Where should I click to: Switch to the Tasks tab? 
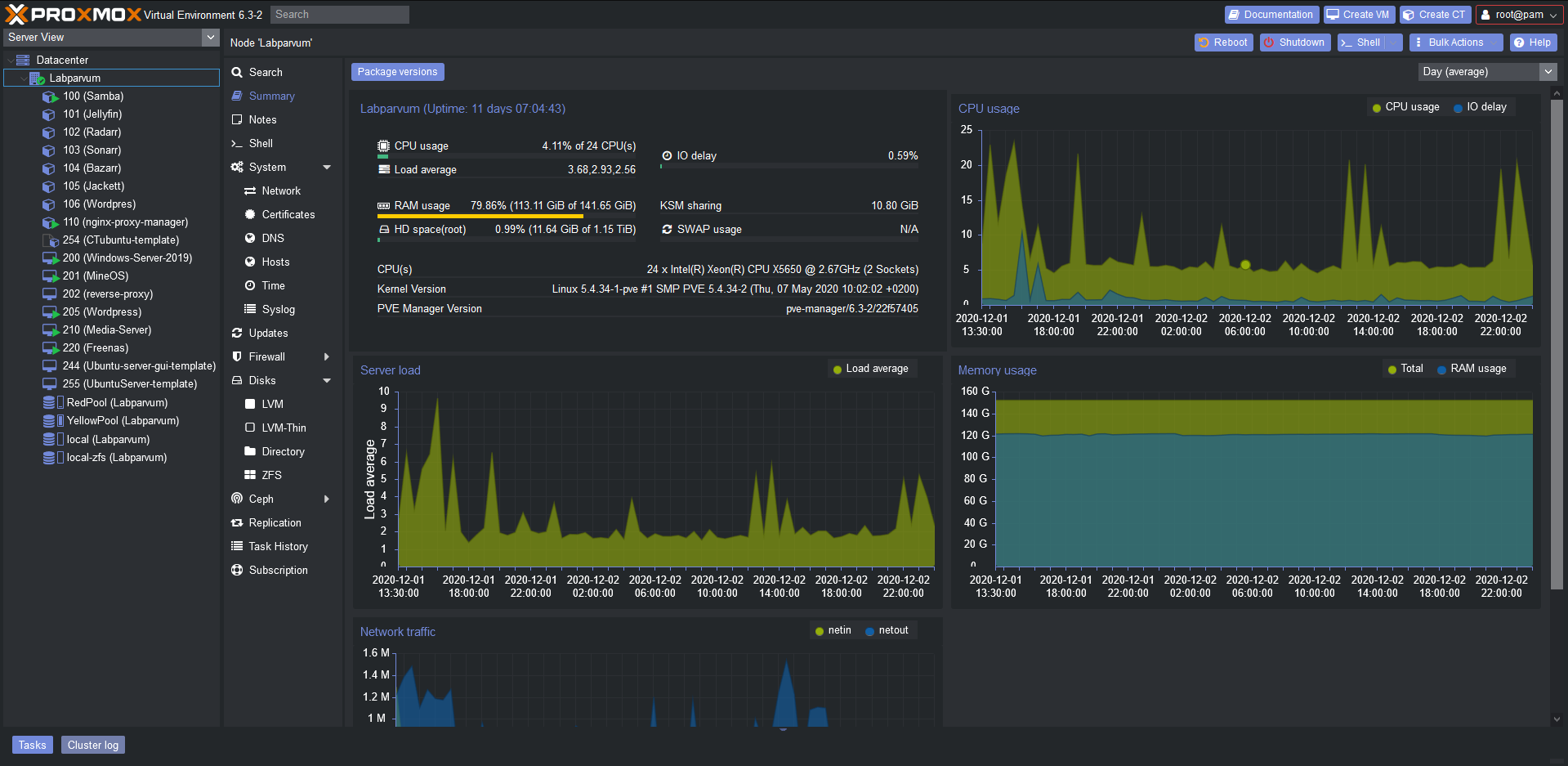point(33,745)
